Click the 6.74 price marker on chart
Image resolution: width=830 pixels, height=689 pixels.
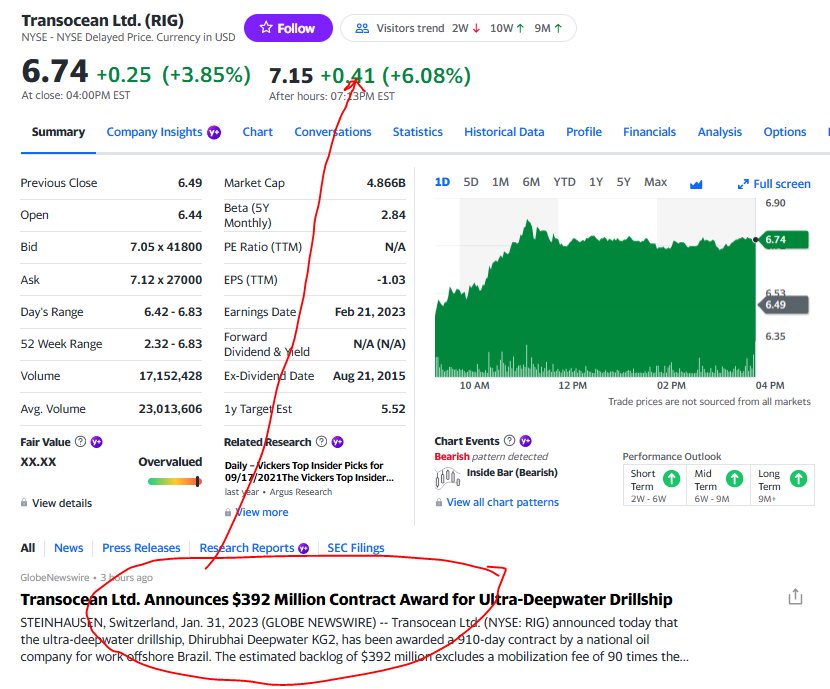pyautogui.click(x=782, y=240)
